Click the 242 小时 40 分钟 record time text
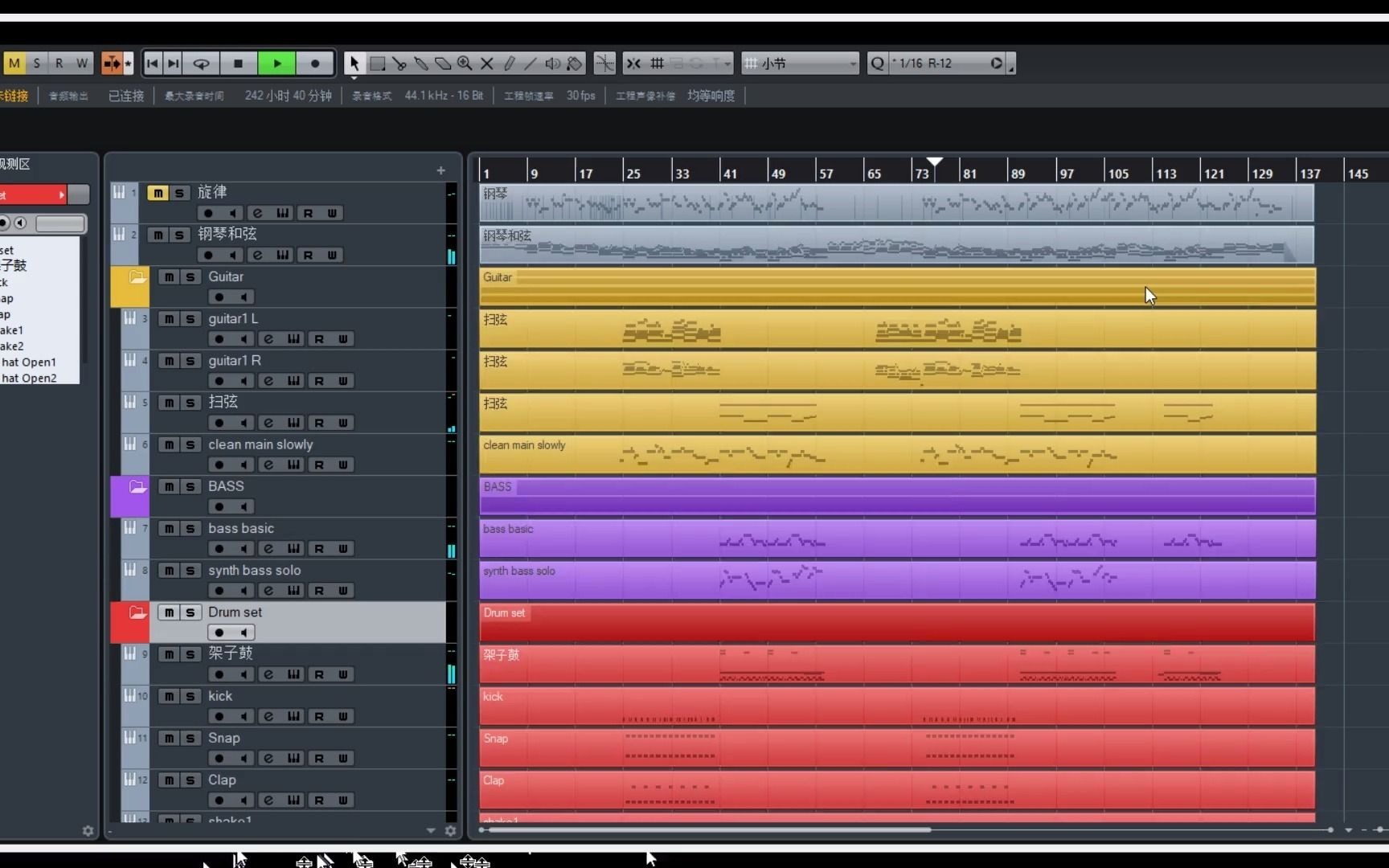 tap(288, 96)
